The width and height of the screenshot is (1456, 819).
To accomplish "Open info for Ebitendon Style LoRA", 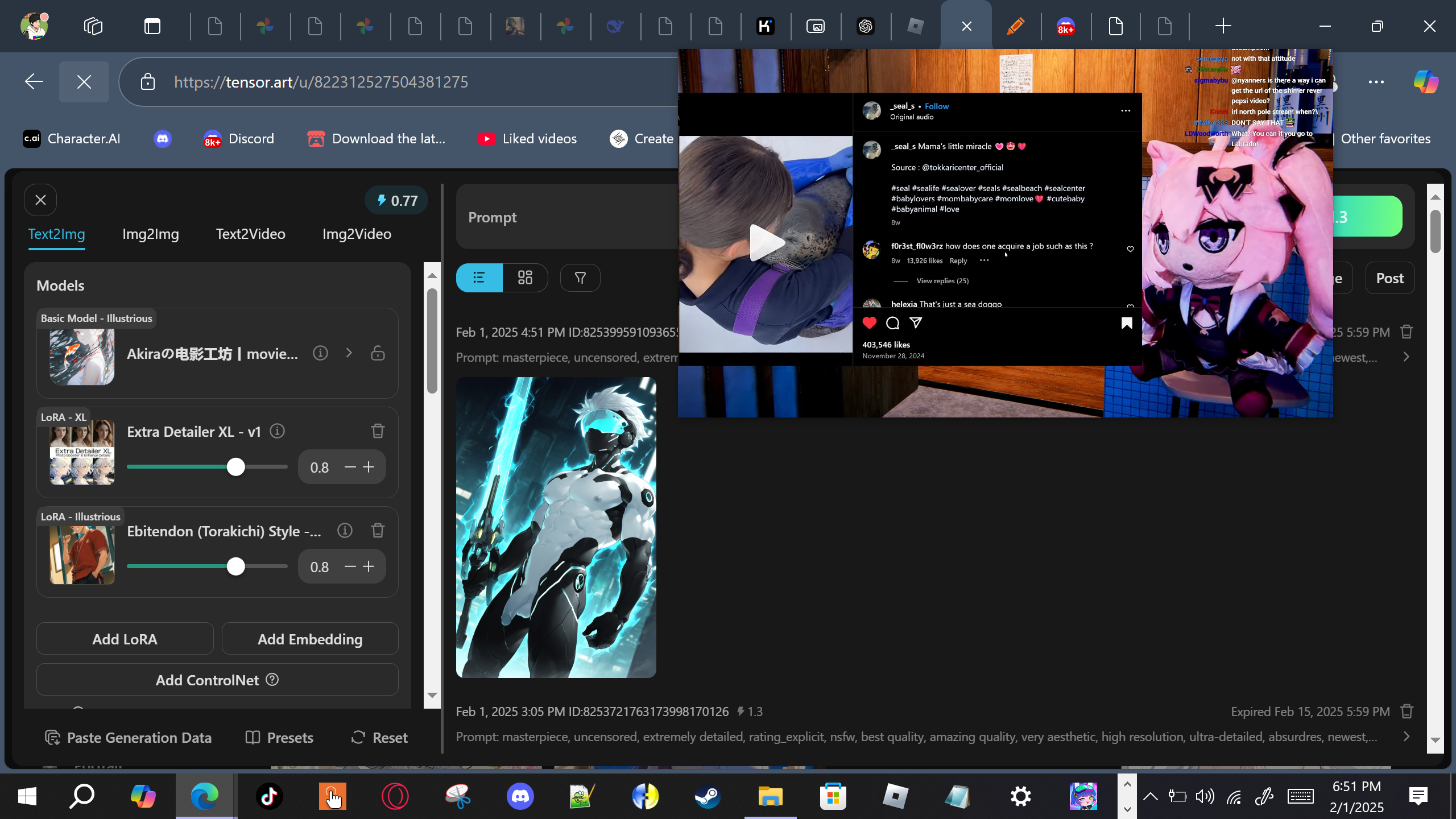I will 345,531.
